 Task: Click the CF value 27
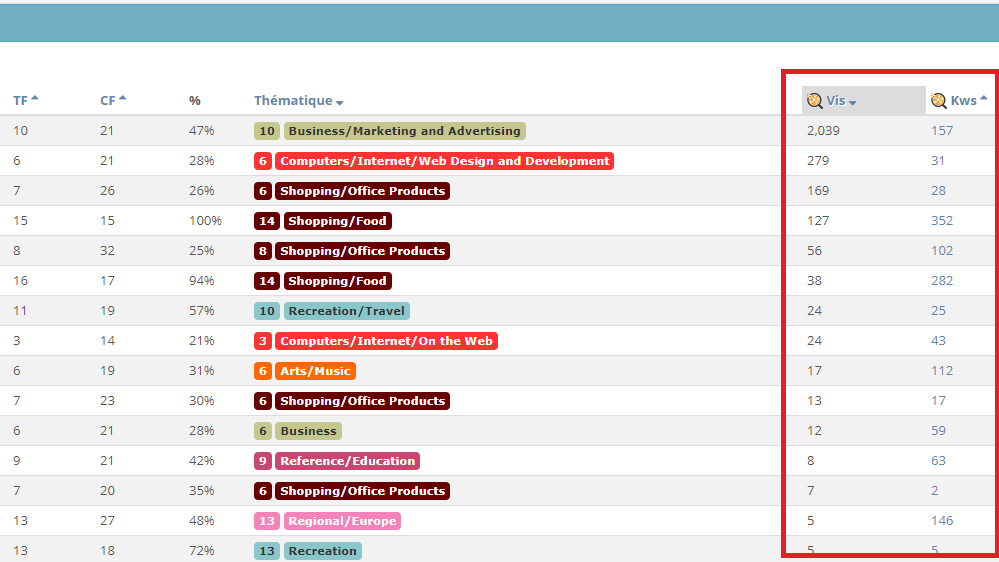107,520
